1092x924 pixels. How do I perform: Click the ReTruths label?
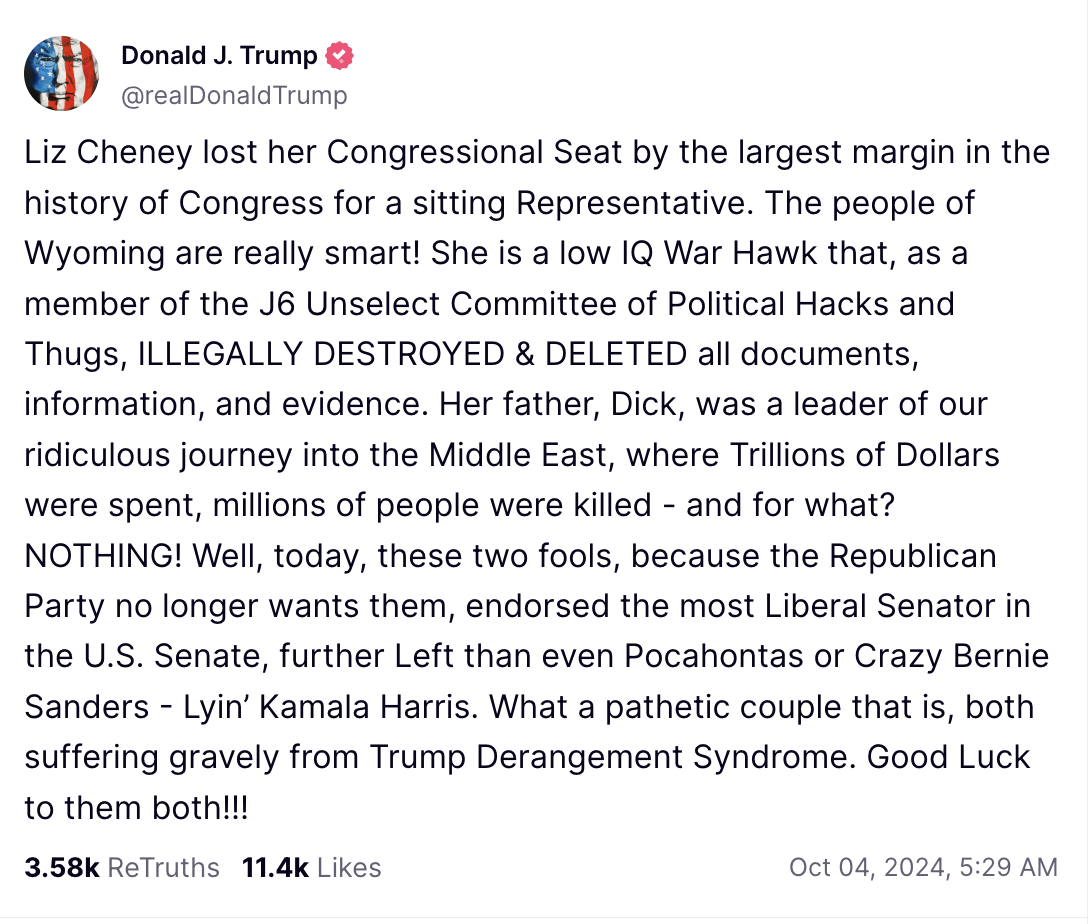[x=163, y=867]
